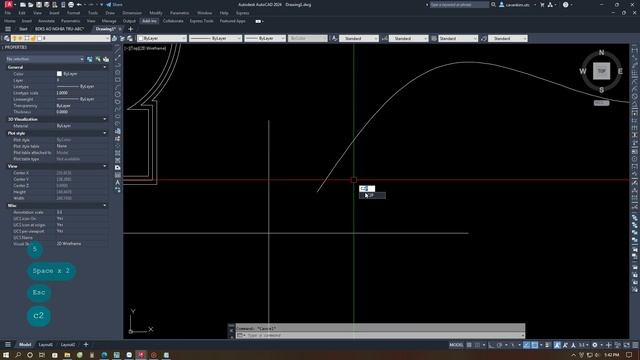Toggle lineweight display in status bar

pos(548,345)
